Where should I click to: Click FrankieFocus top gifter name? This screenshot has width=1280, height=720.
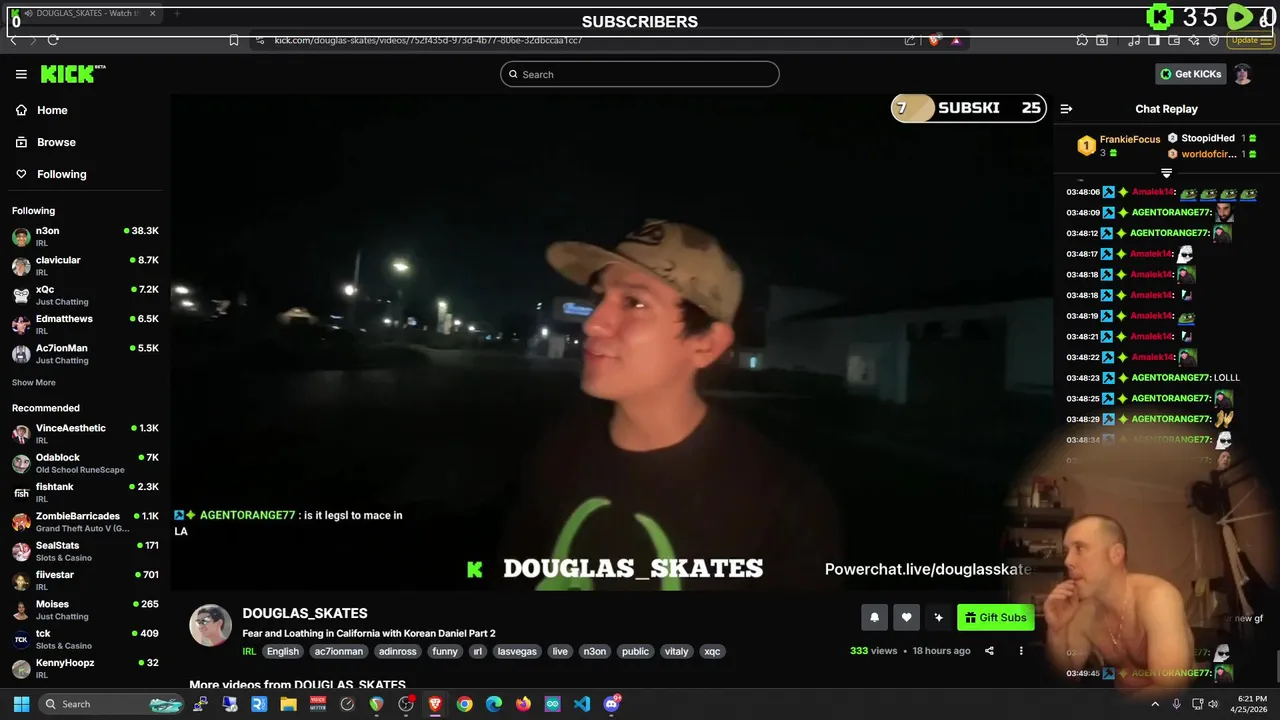click(1130, 139)
